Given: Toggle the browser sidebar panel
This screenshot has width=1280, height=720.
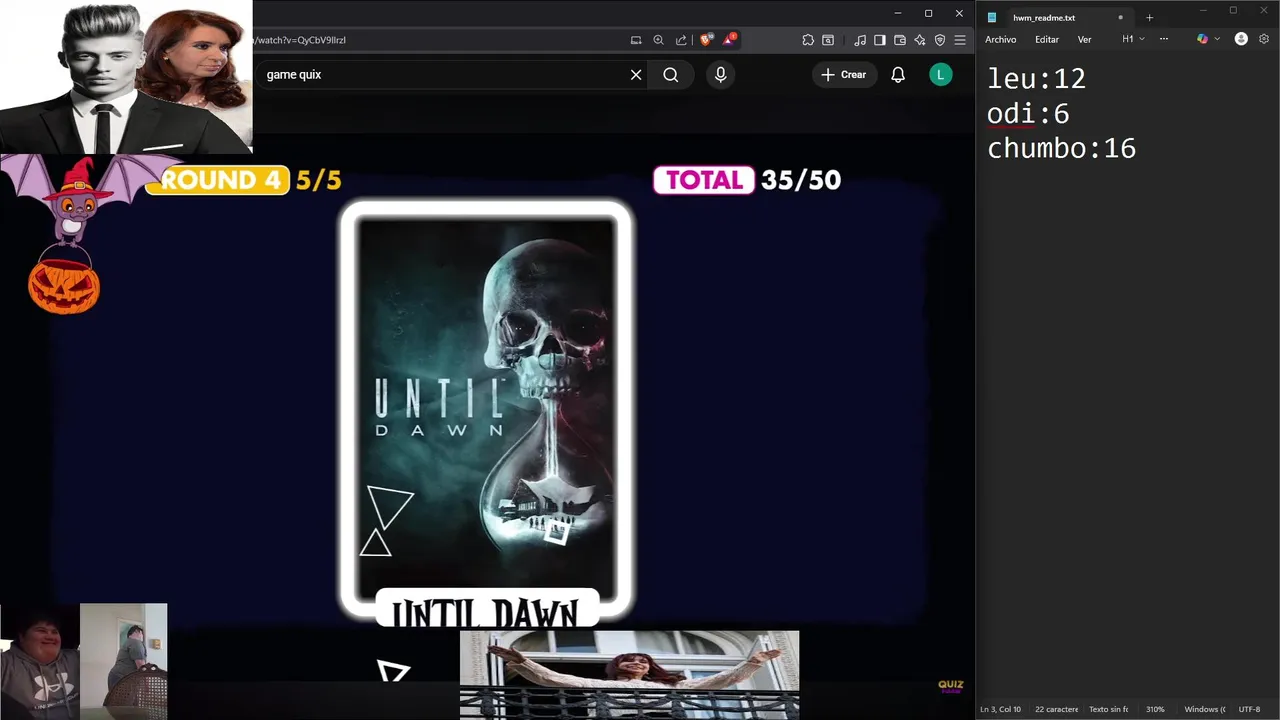Looking at the screenshot, I should [880, 40].
